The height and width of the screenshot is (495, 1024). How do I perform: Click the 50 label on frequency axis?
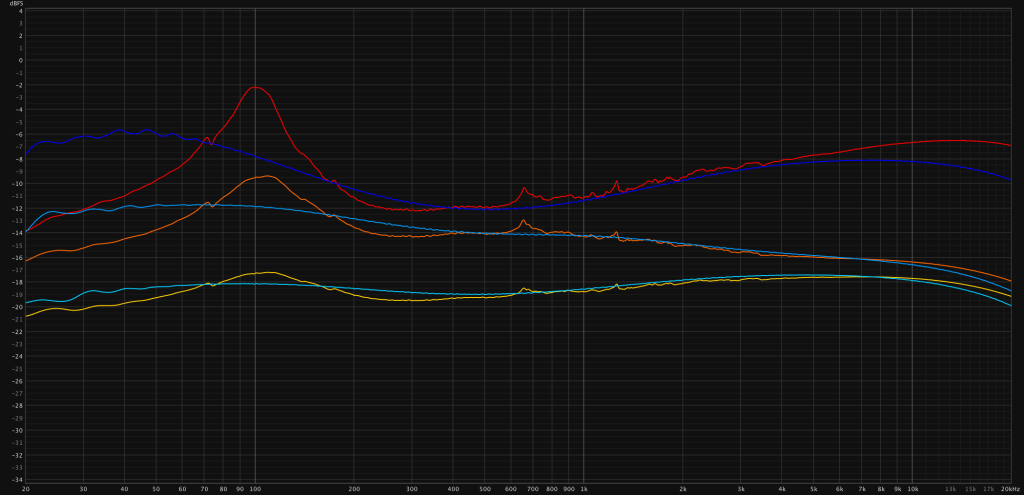pos(156,489)
